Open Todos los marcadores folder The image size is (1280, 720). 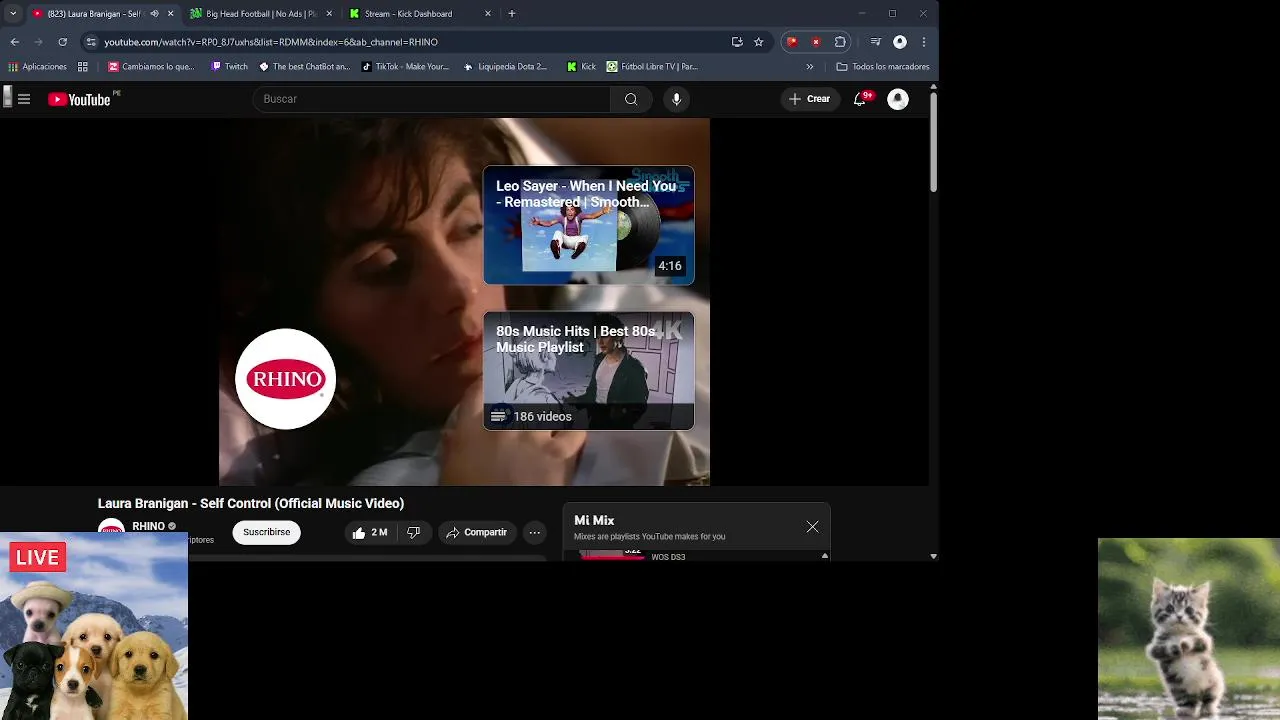tap(883, 67)
